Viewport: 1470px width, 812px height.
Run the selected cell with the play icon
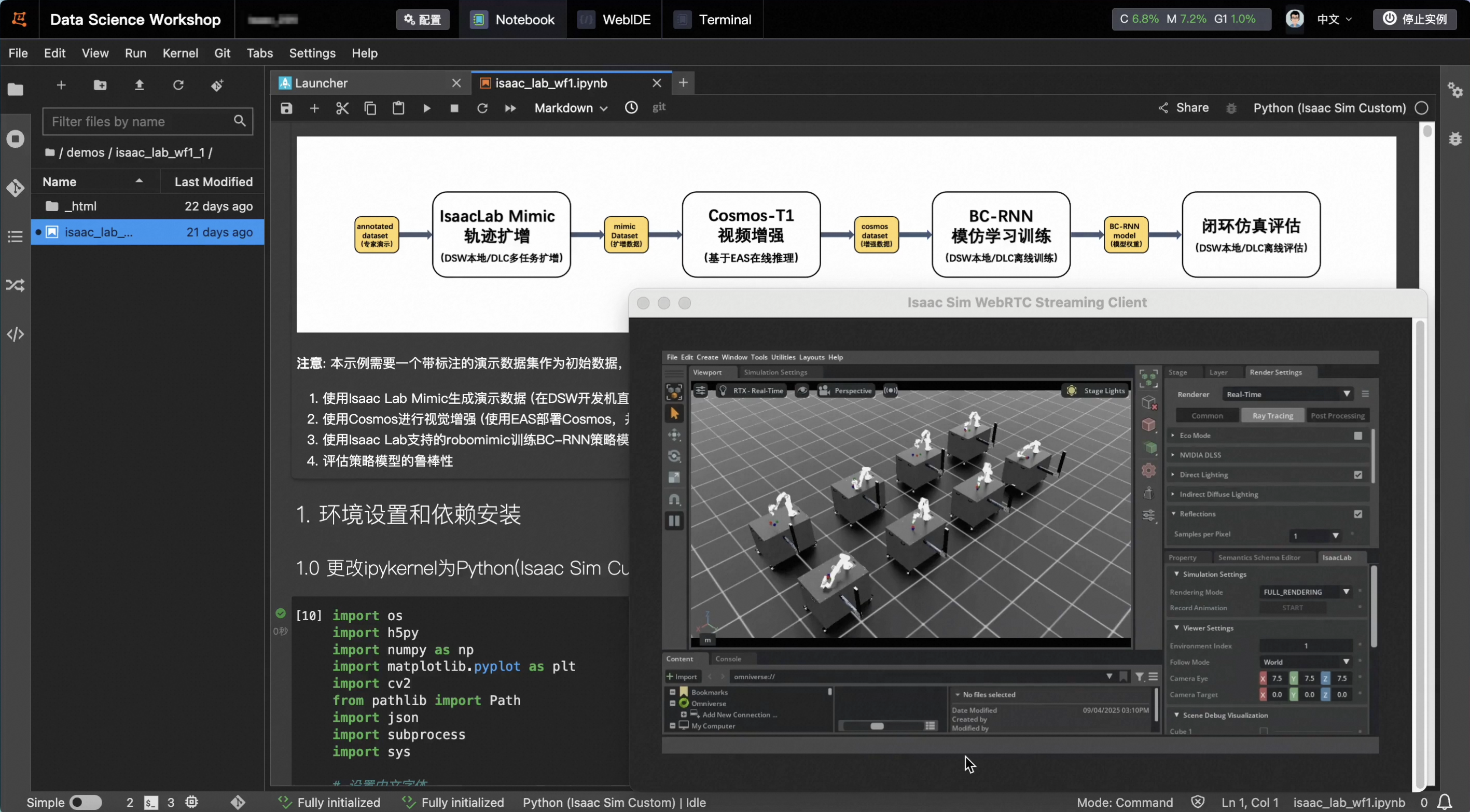[x=426, y=108]
